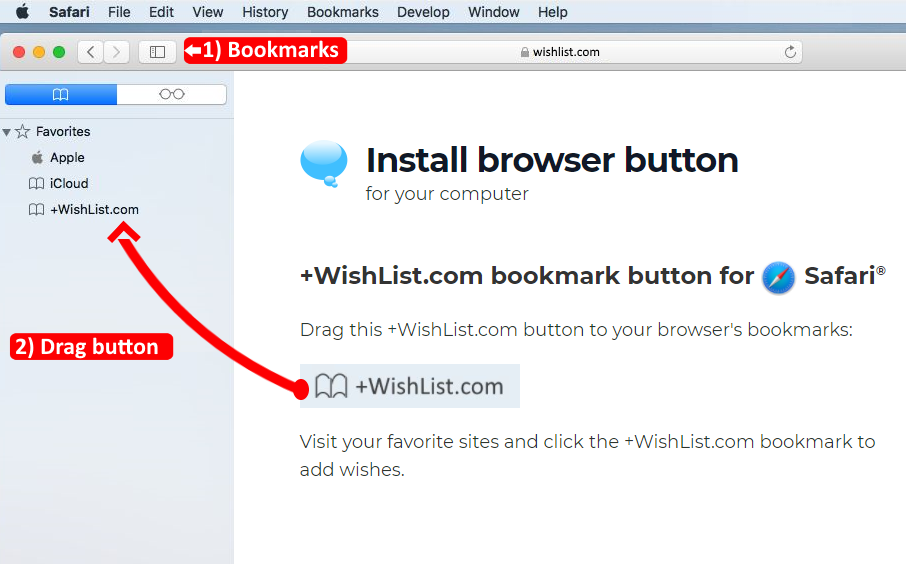
Task: Open the History menu
Action: 265,12
